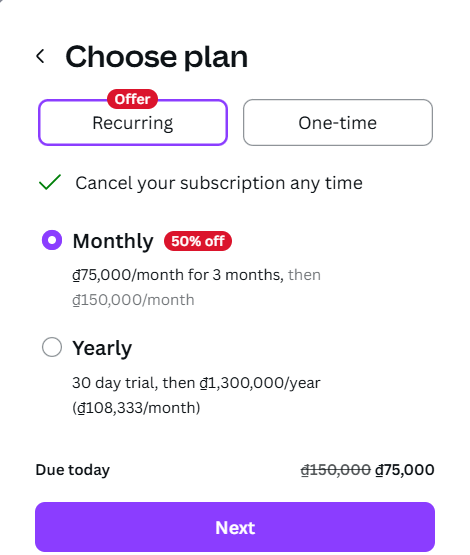The image size is (470, 555).
Task: Select the Recurring plan tab
Action: [x=133, y=122]
